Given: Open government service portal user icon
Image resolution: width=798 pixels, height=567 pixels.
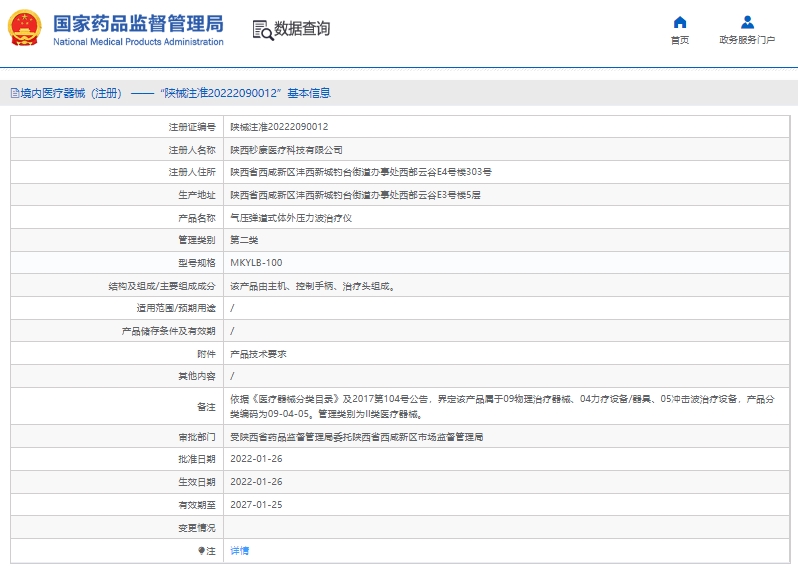Looking at the screenshot, I should (x=747, y=22).
